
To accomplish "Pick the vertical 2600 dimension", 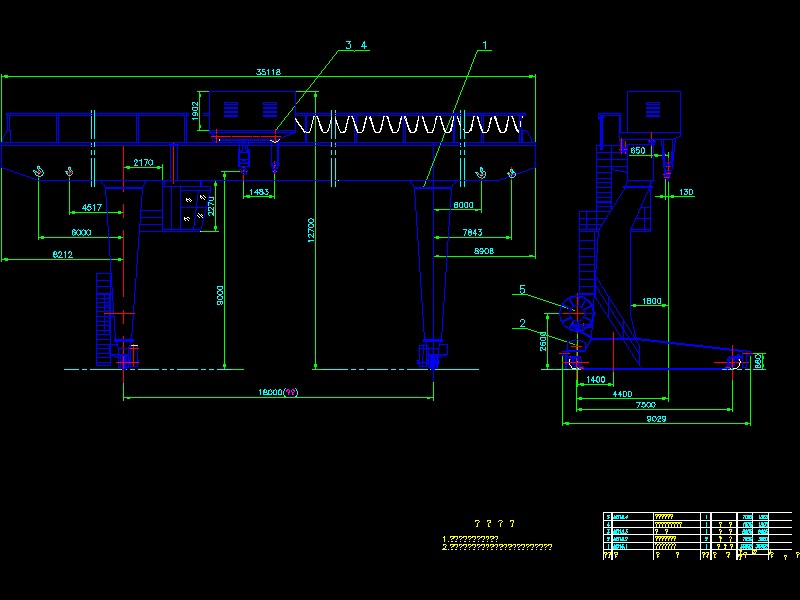I will [x=543, y=341].
